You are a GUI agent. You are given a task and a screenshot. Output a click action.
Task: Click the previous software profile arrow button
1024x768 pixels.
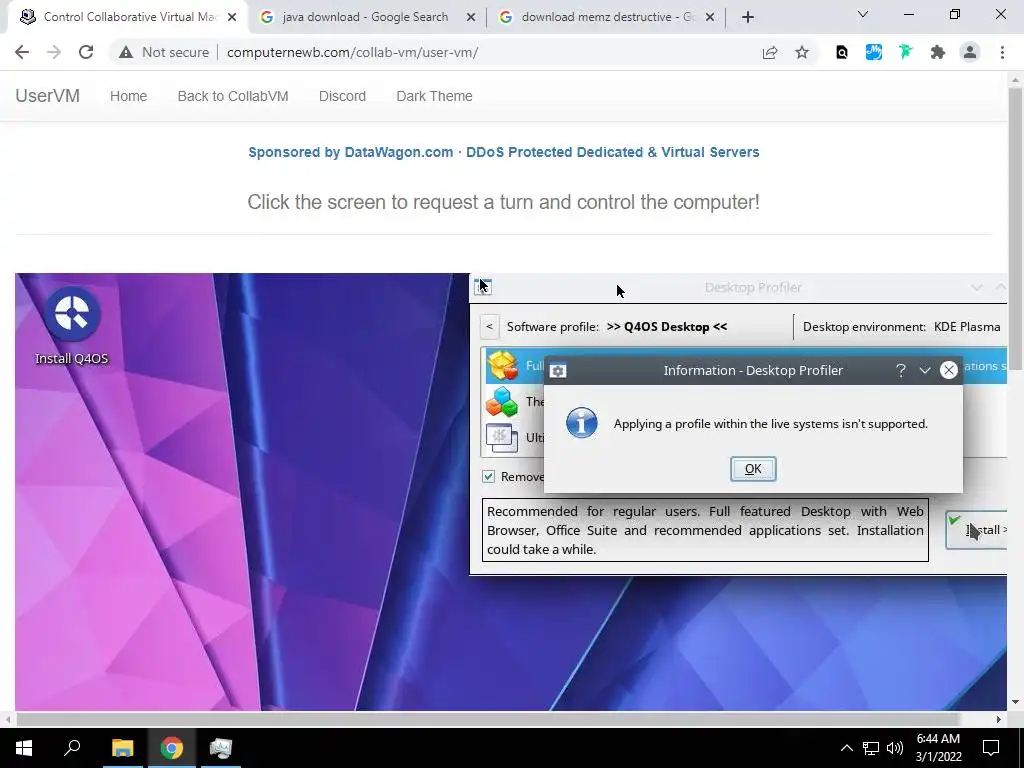point(489,327)
